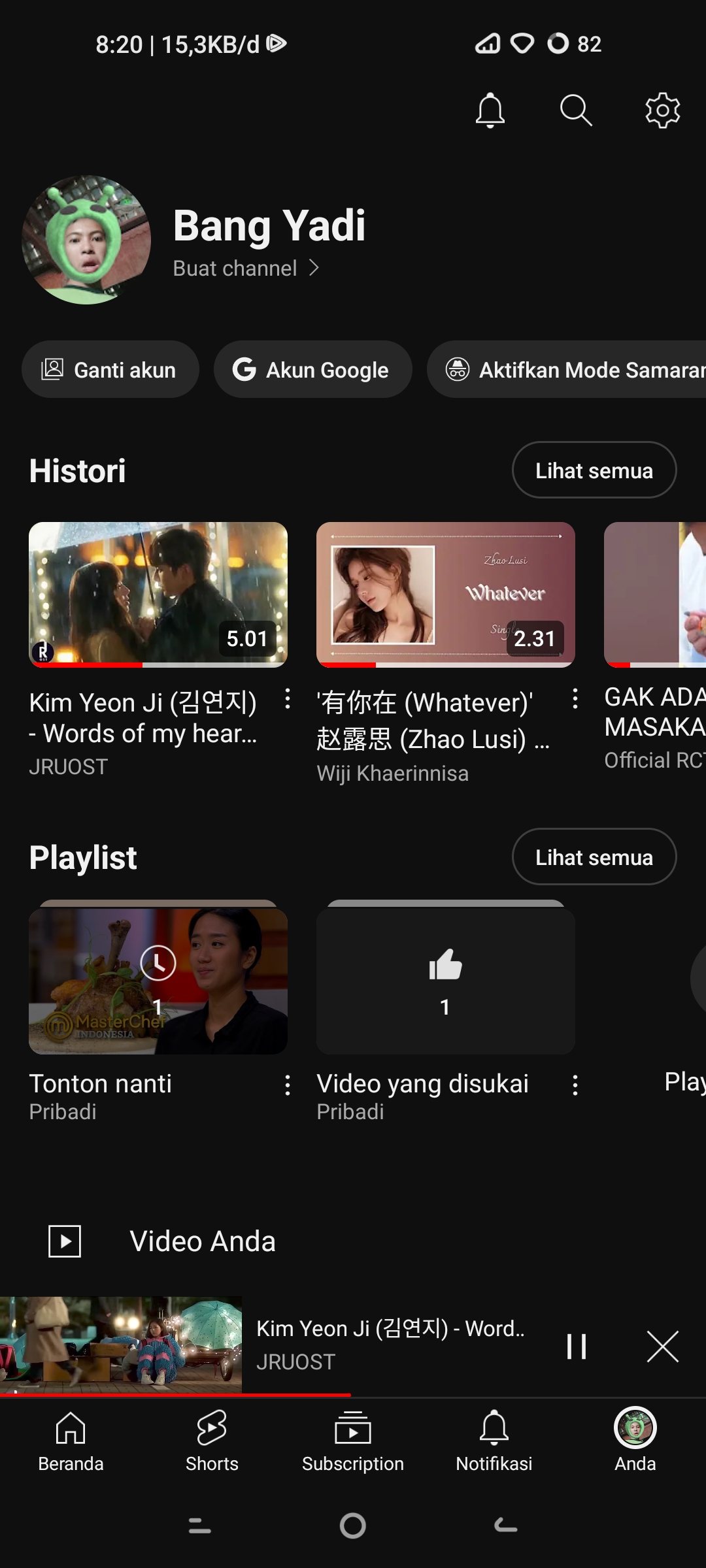Open settings gear icon
This screenshot has width=706, height=1568.
point(662,110)
